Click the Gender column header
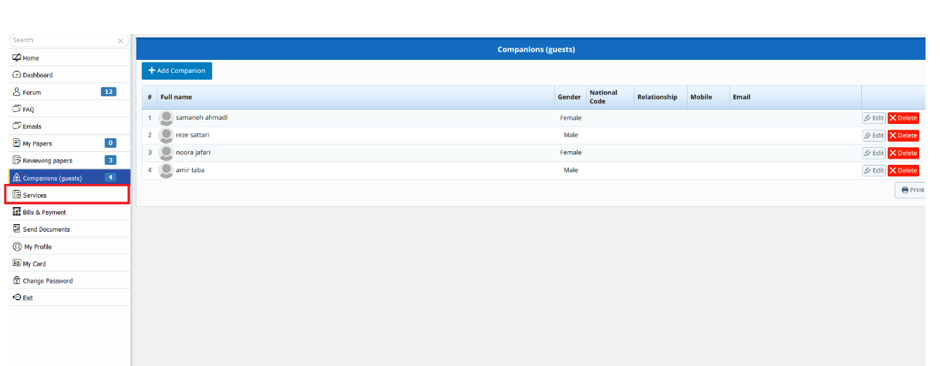Viewport: 940px width, 366px height. click(x=570, y=97)
